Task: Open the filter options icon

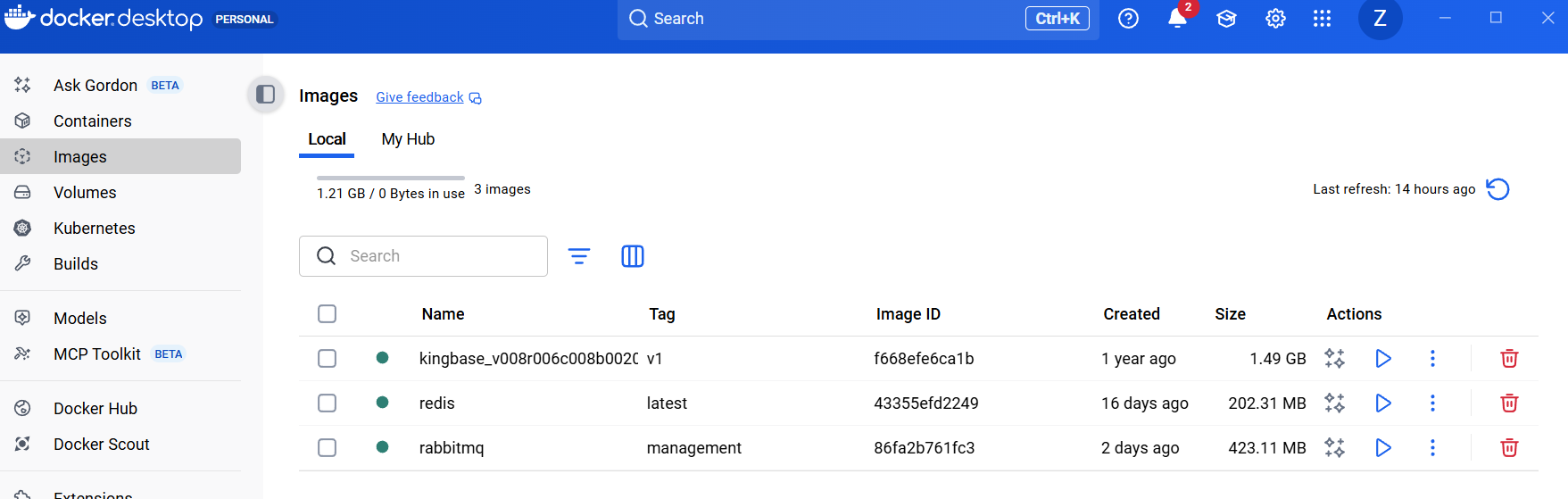Action: pyautogui.click(x=579, y=256)
